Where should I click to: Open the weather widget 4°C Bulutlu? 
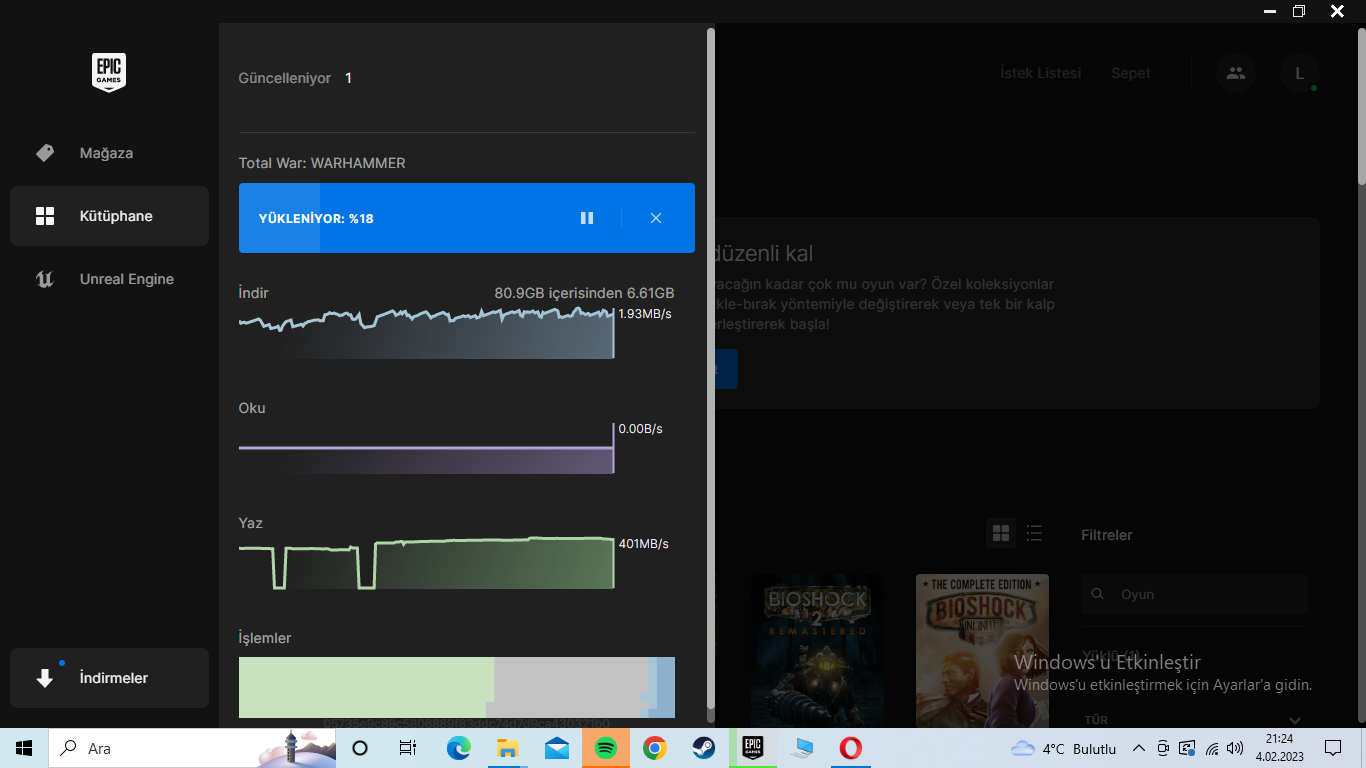tap(1064, 748)
